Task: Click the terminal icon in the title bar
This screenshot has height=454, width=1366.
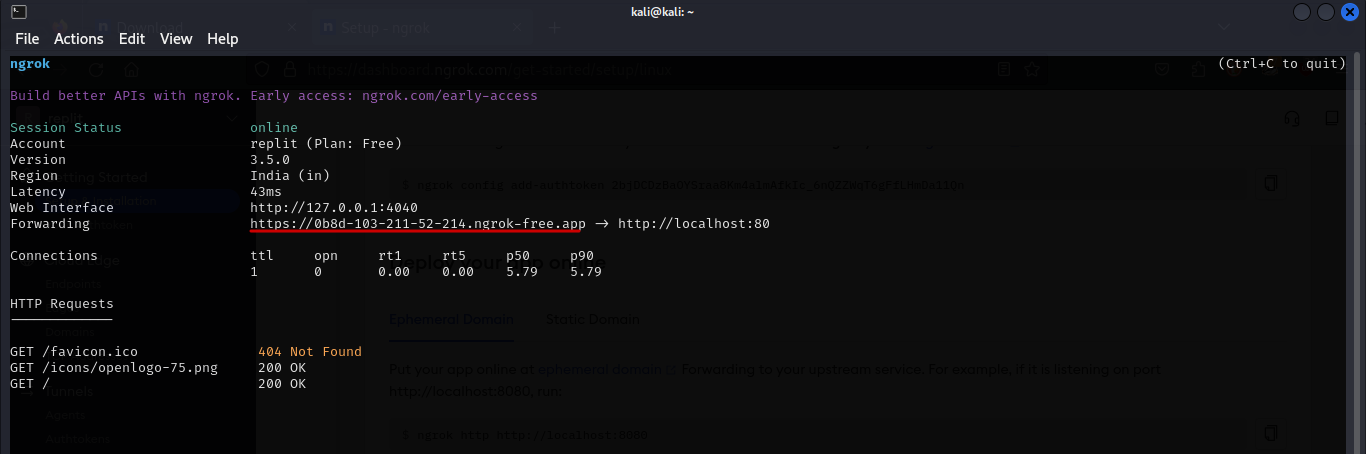Action: click(x=19, y=11)
